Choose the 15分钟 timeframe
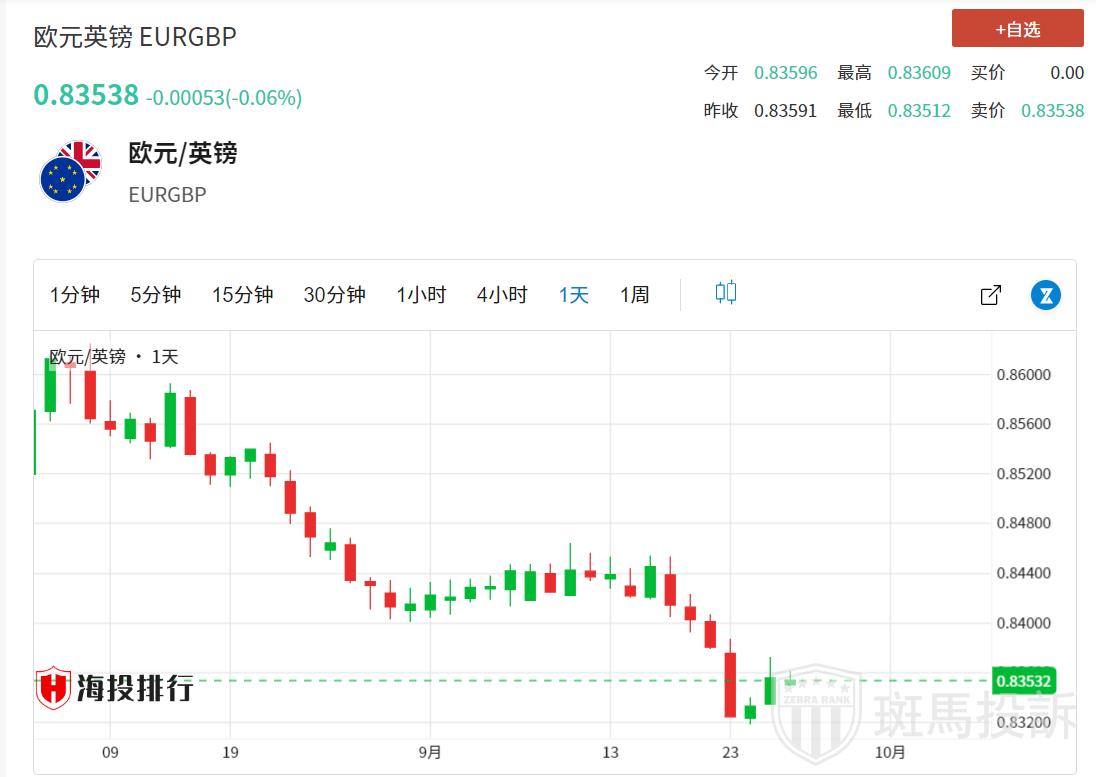This screenshot has height=777, width=1096. [242, 295]
